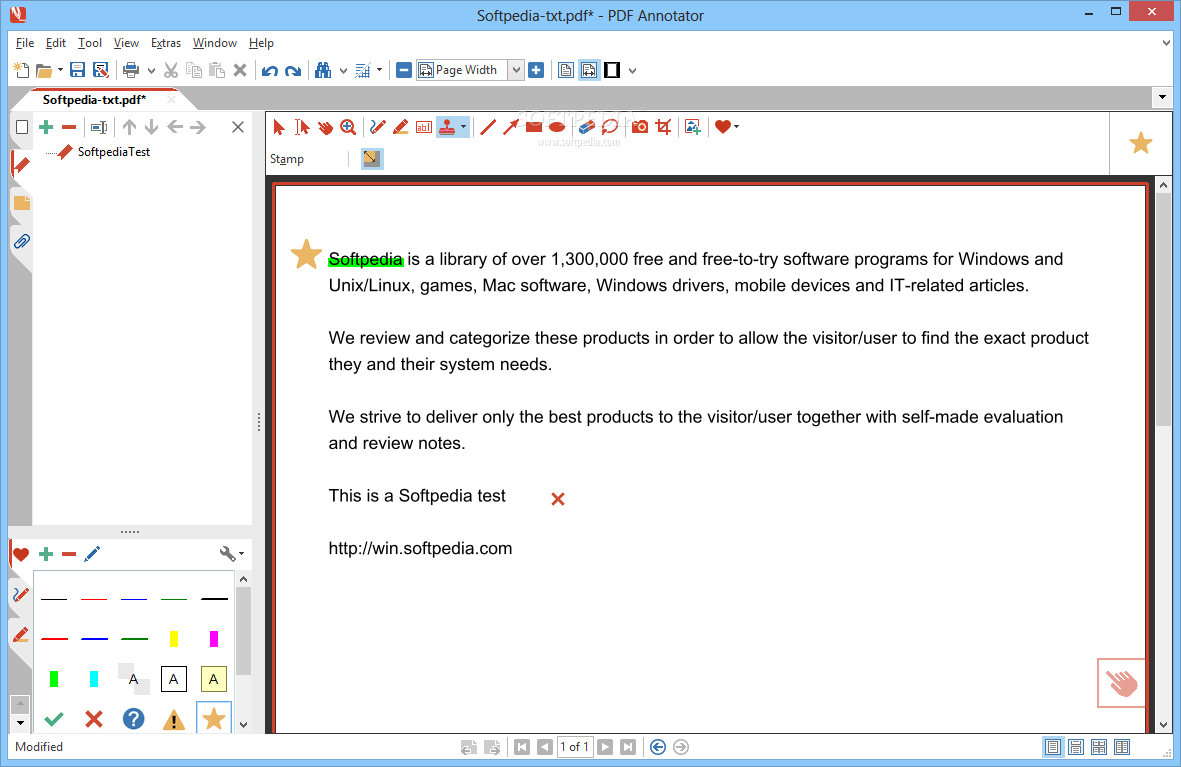Screen dimensions: 1181x767
Task: Click the Find binoculars icon
Action: coord(323,70)
